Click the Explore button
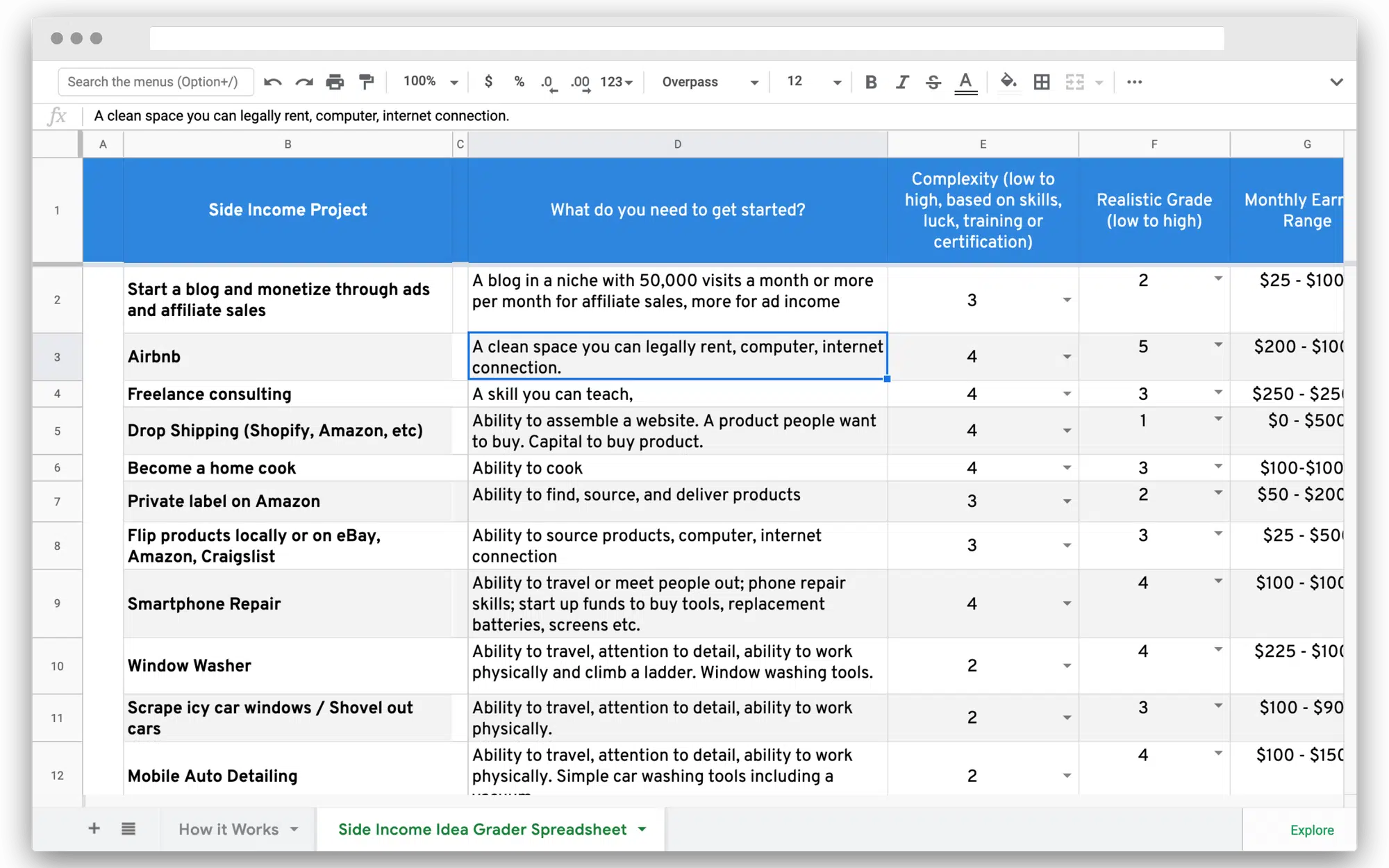1389x868 pixels. click(1311, 830)
